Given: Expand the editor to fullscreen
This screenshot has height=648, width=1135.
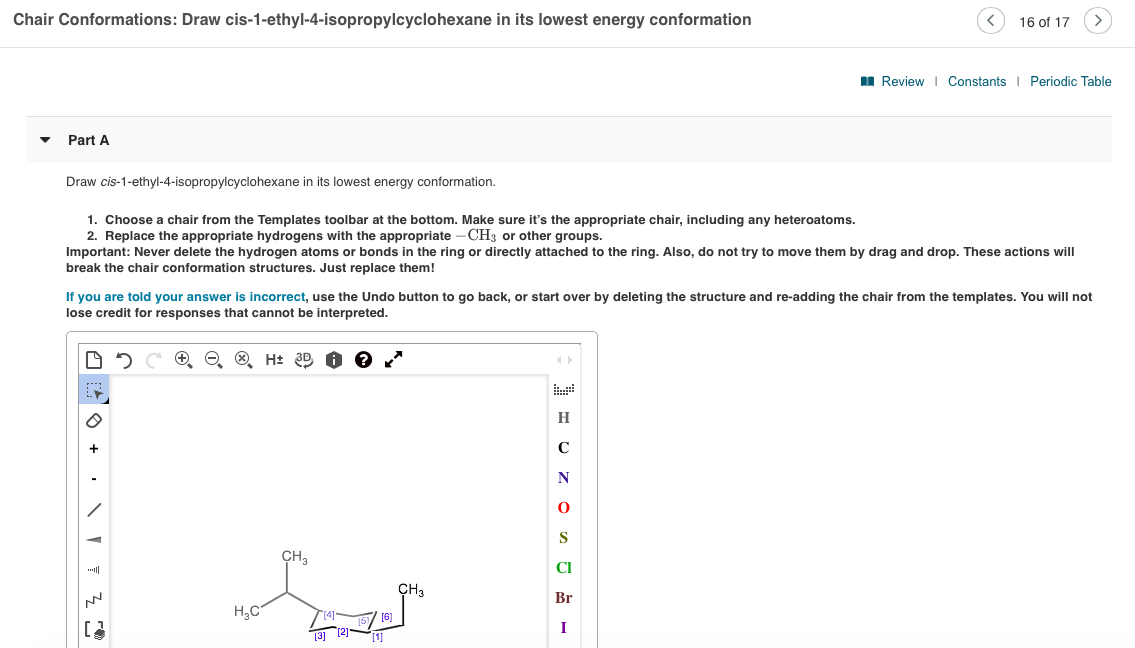Looking at the screenshot, I should click(x=392, y=357).
